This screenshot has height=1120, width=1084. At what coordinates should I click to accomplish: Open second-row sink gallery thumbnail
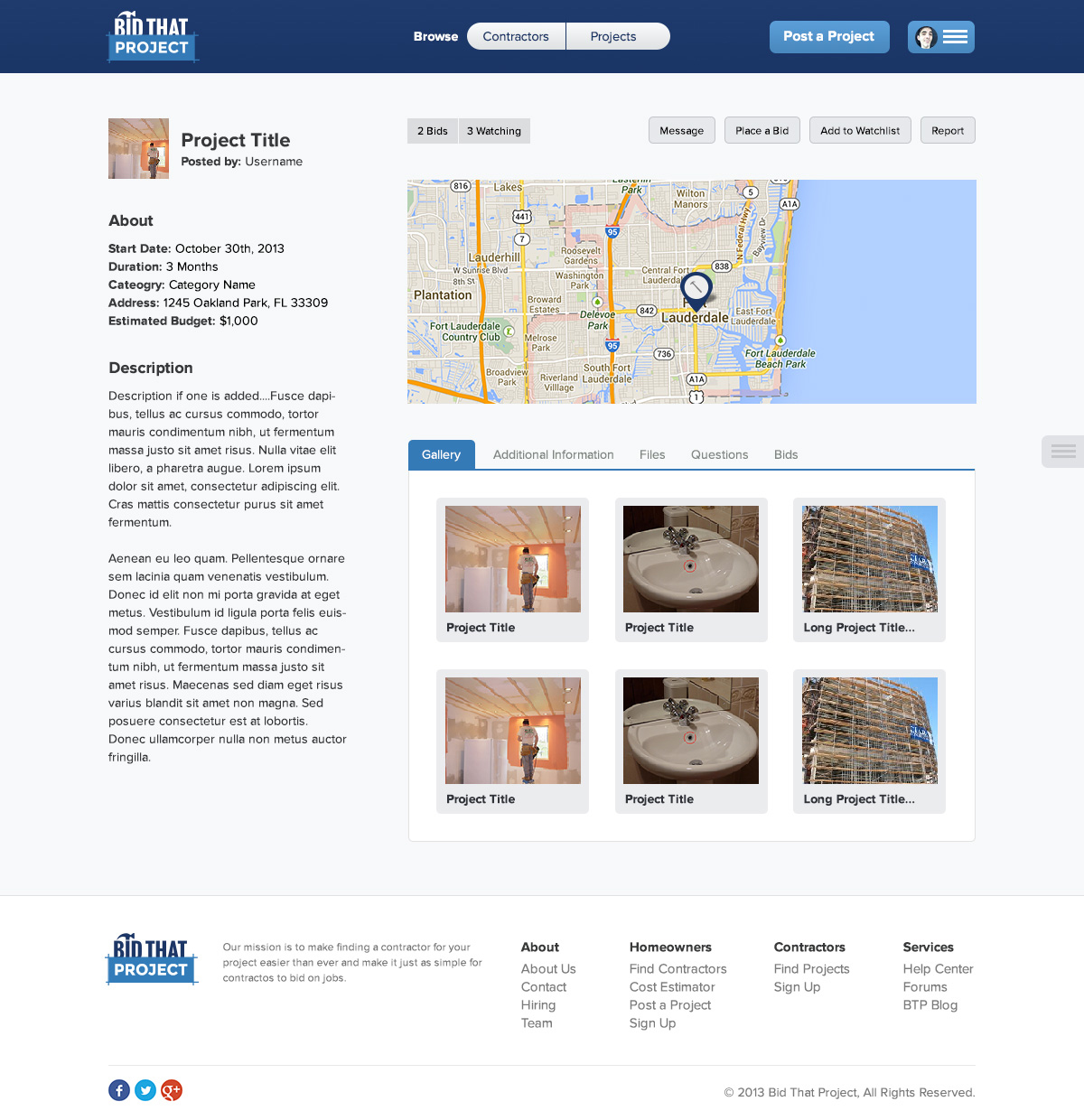(x=691, y=731)
